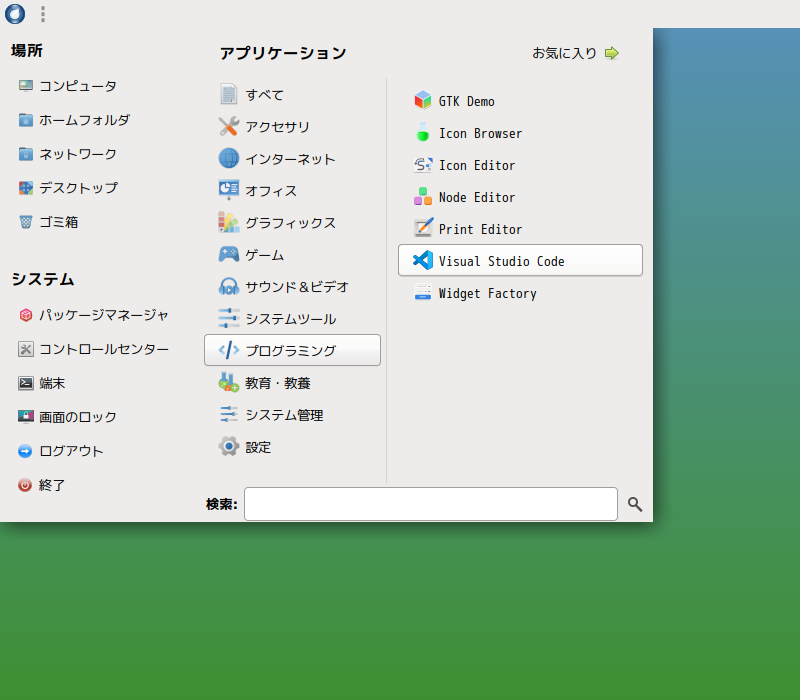Open コントロールセンター

[93, 349]
